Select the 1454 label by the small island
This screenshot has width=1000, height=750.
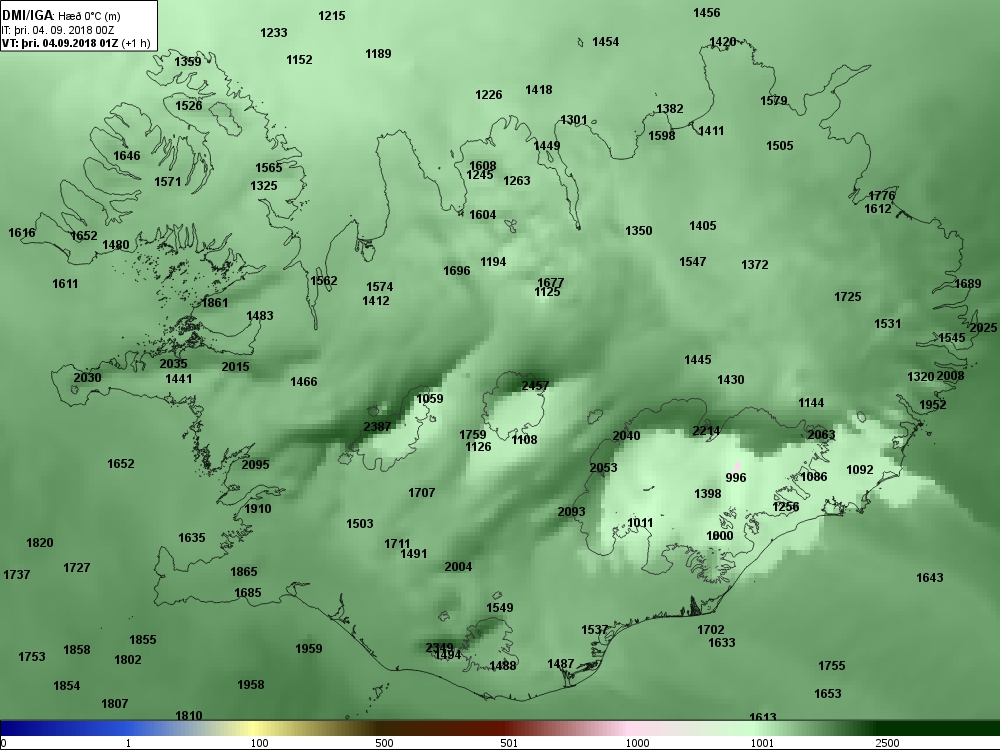[605, 41]
